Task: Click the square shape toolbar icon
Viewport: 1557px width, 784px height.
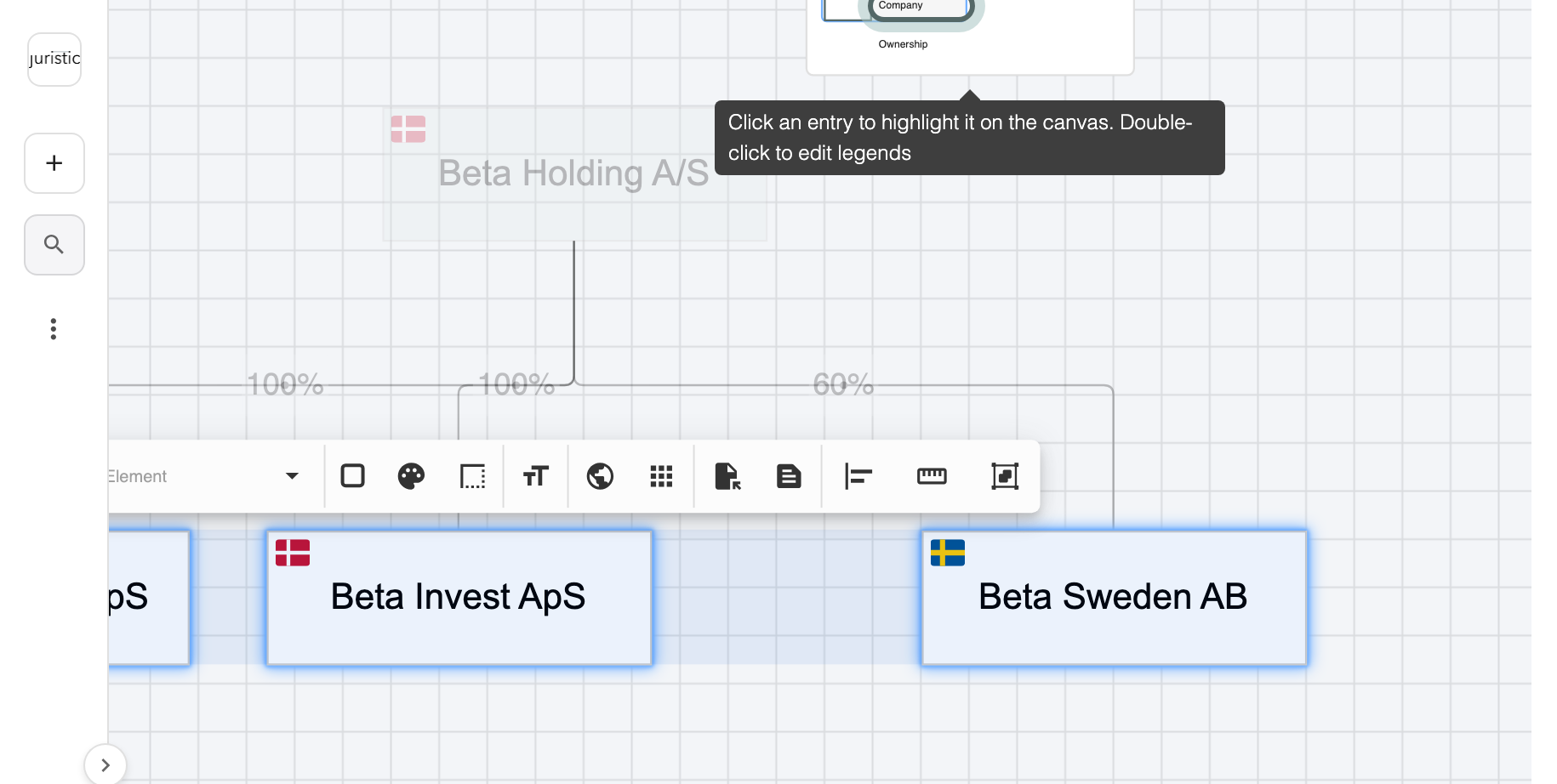Action: (352, 475)
